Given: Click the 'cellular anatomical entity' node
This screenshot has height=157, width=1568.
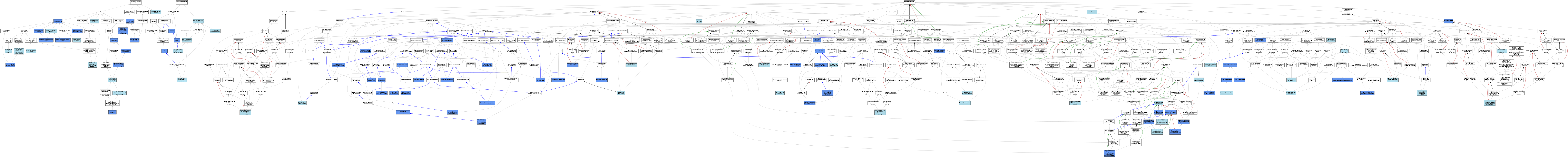Looking at the screenshot, I should coord(174,12).
